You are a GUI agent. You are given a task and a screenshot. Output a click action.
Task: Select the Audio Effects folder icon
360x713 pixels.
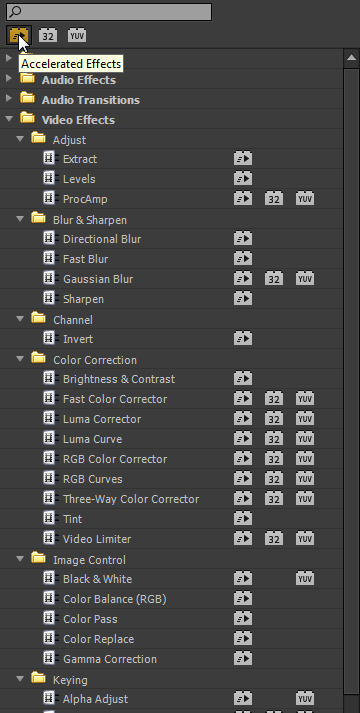27,78
